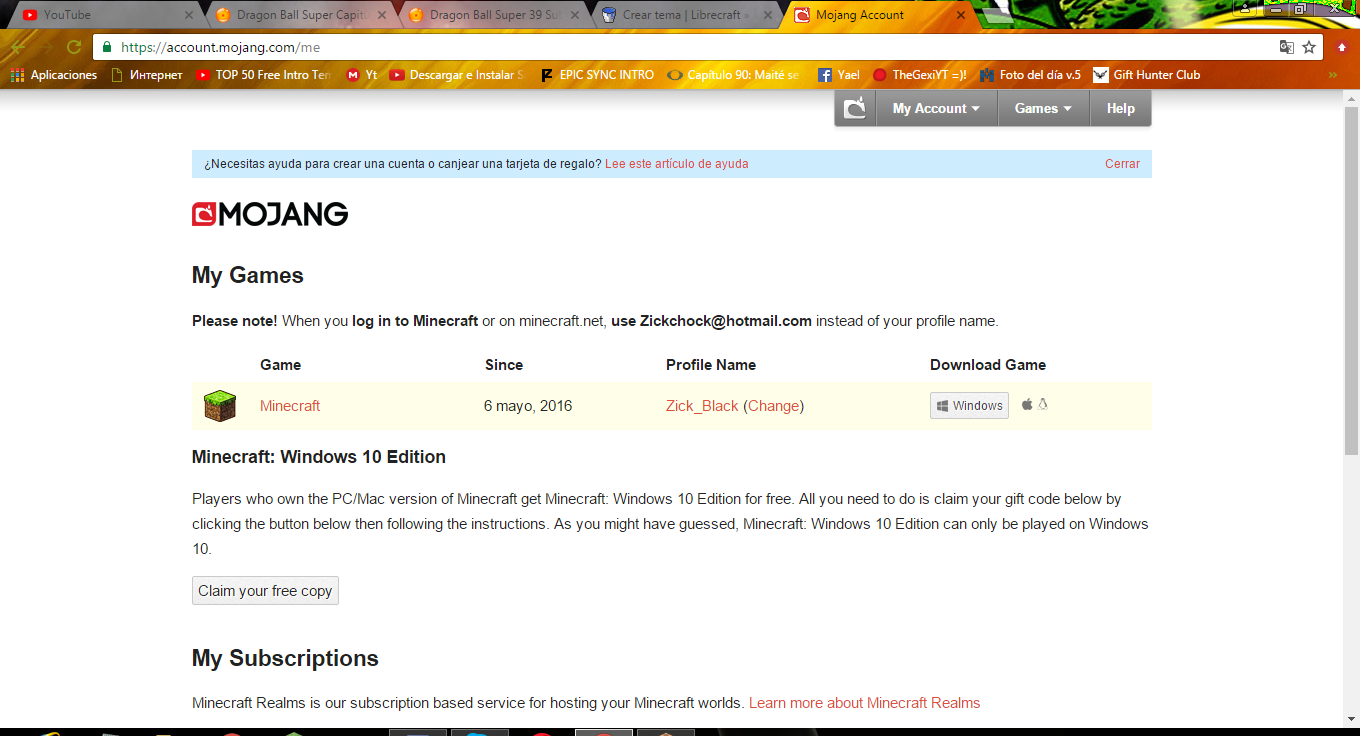Click the My Games heading
The height and width of the screenshot is (736, 1360).
pyautogui.click(x=248, y=275)
